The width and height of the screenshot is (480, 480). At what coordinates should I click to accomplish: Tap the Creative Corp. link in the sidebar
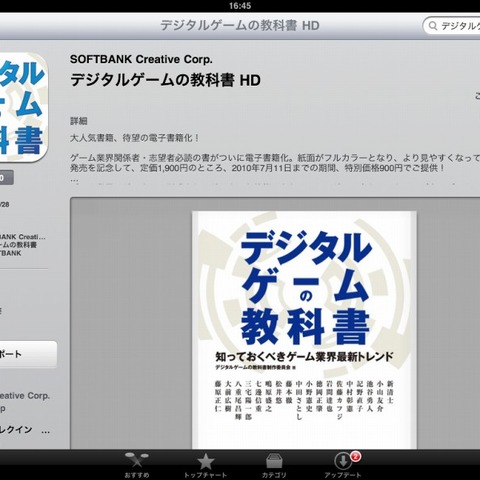tap(25, 396)
